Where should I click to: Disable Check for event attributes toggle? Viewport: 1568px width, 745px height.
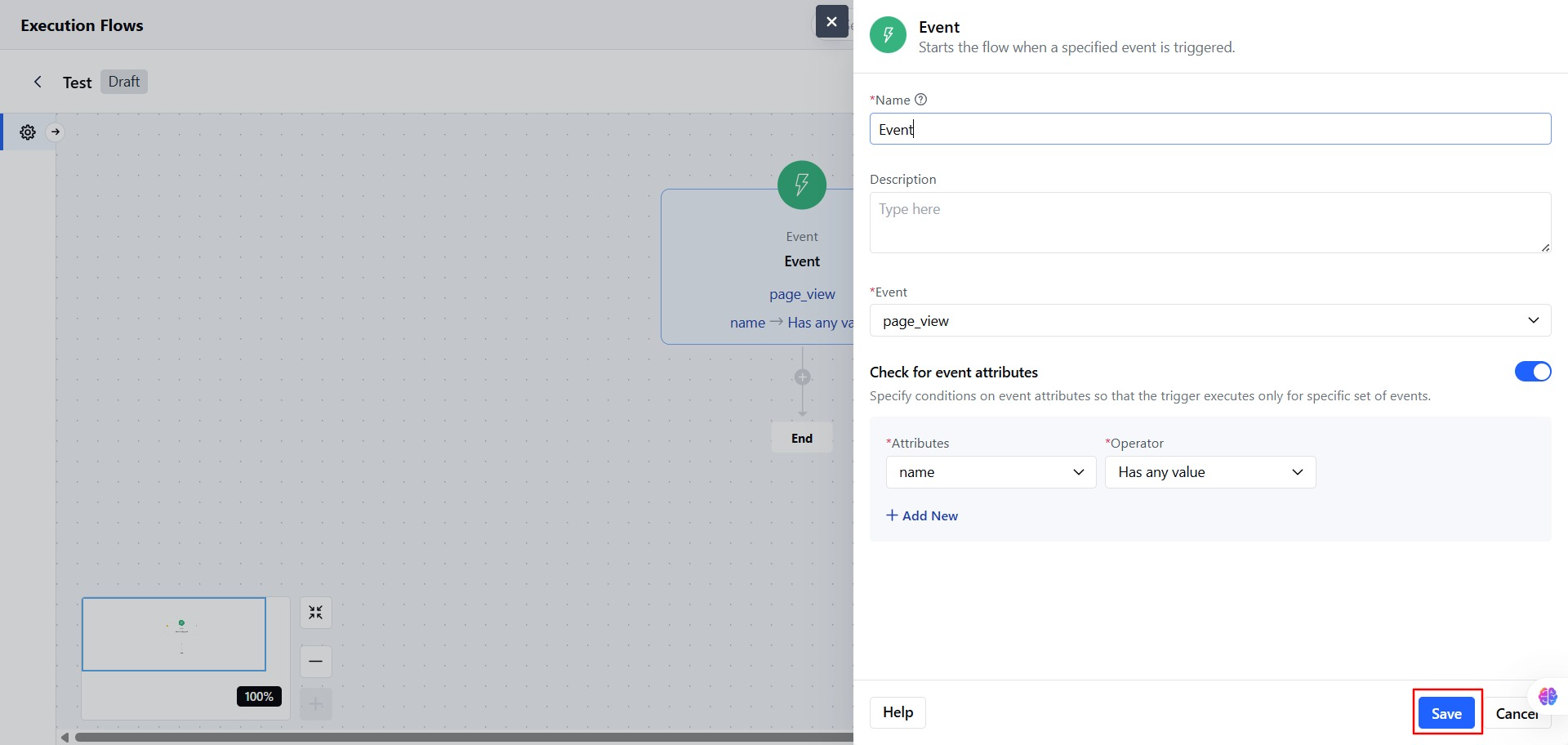pyautogui.click(x=1533, y=372)
